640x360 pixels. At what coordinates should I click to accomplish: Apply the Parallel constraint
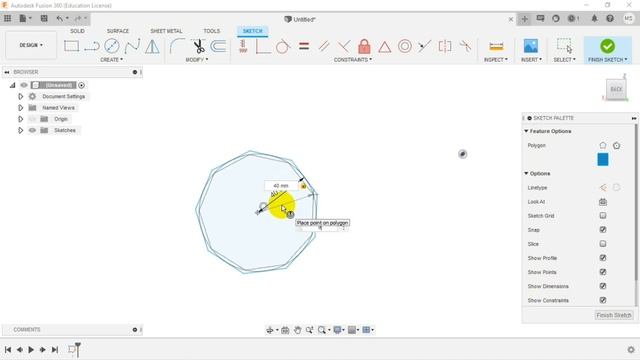(324, 46)
